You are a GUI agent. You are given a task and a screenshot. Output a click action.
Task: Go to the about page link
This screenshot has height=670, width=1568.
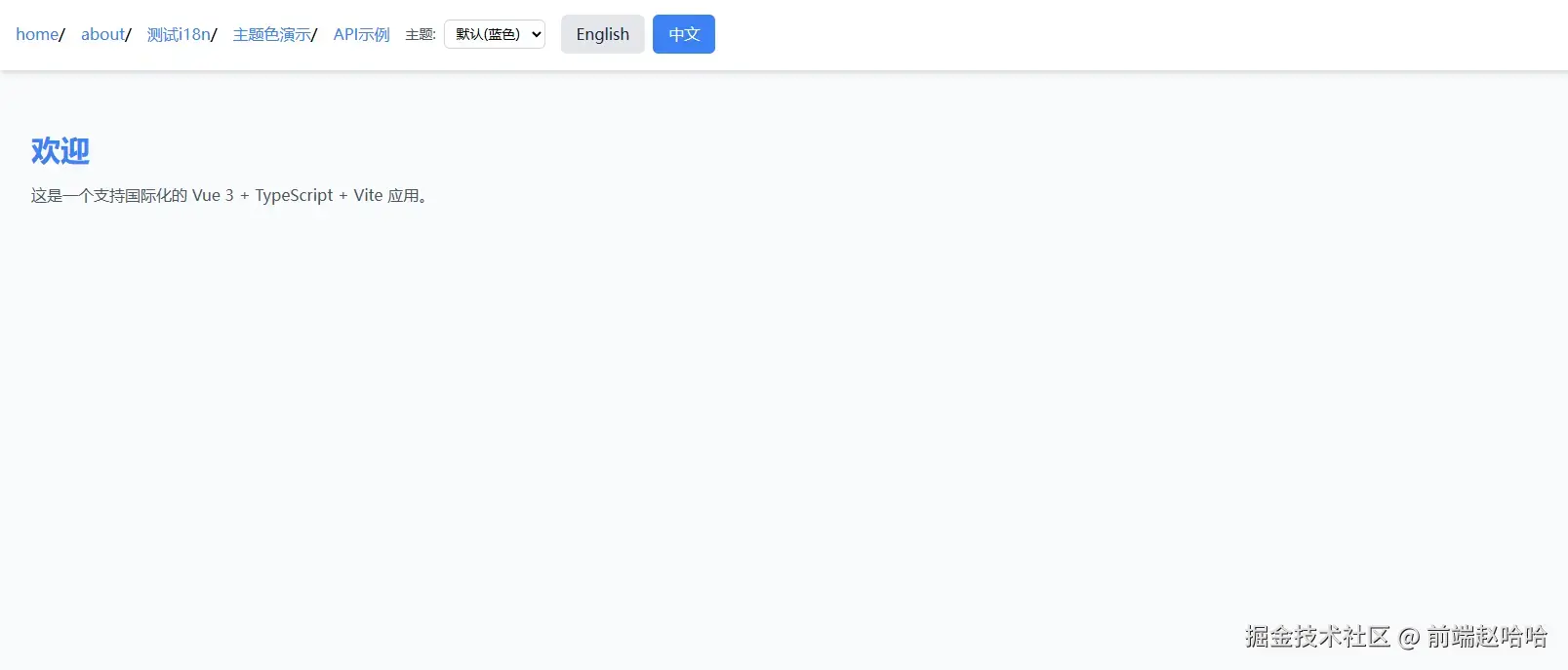click(x=103, y=34)
